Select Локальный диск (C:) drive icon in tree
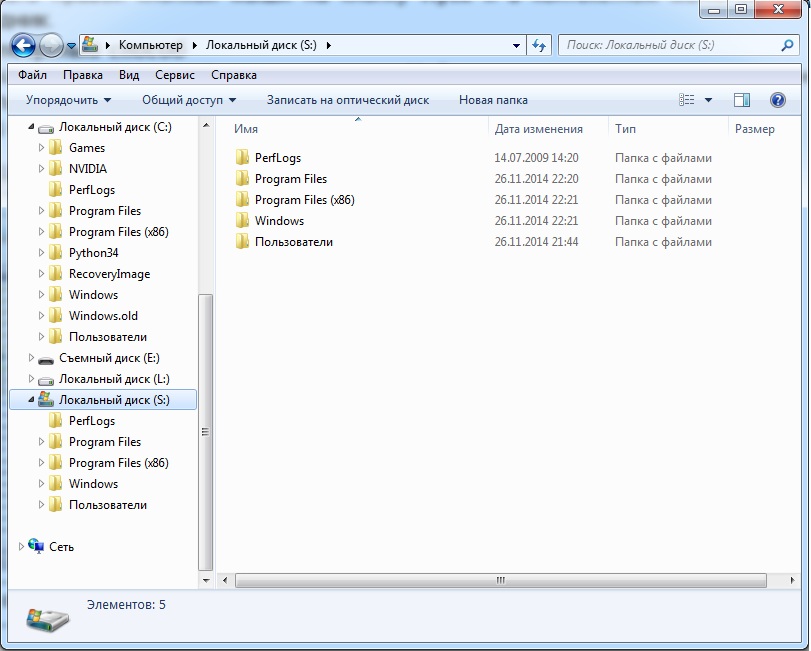This screenshot has width=811, height=651. pos(46,128)
